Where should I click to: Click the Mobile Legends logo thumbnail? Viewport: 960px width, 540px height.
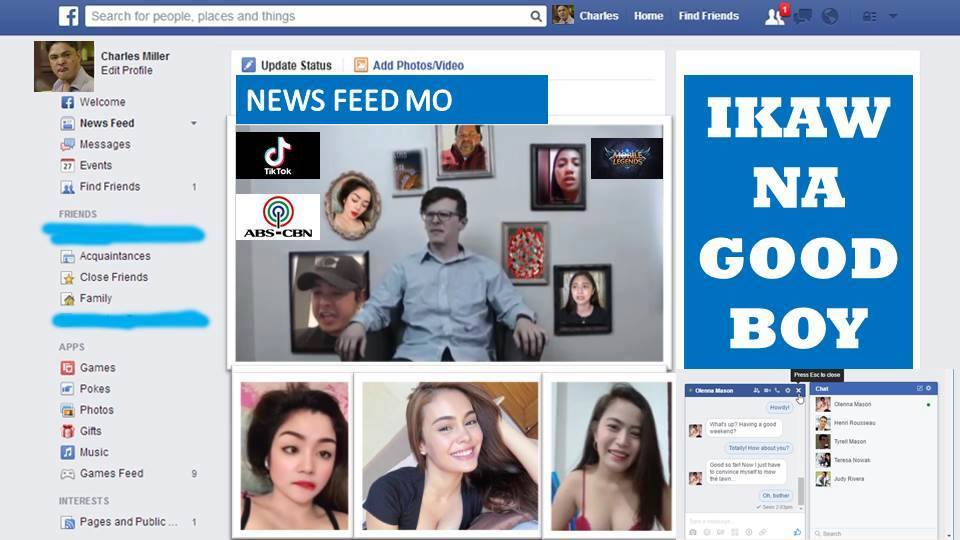(x=627, y=159)
